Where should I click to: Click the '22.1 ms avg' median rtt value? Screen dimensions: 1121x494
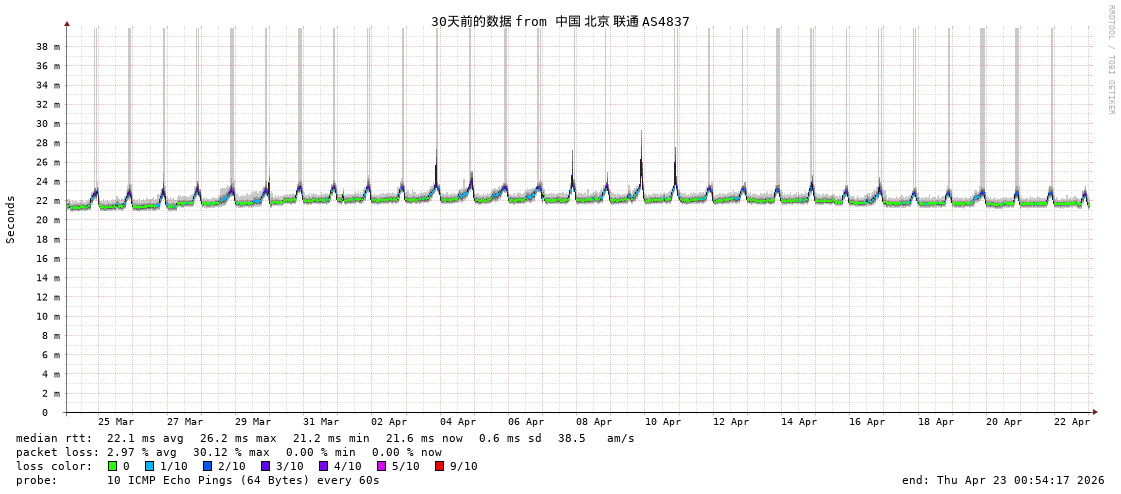pyautogui.click(x=145, y=438)
